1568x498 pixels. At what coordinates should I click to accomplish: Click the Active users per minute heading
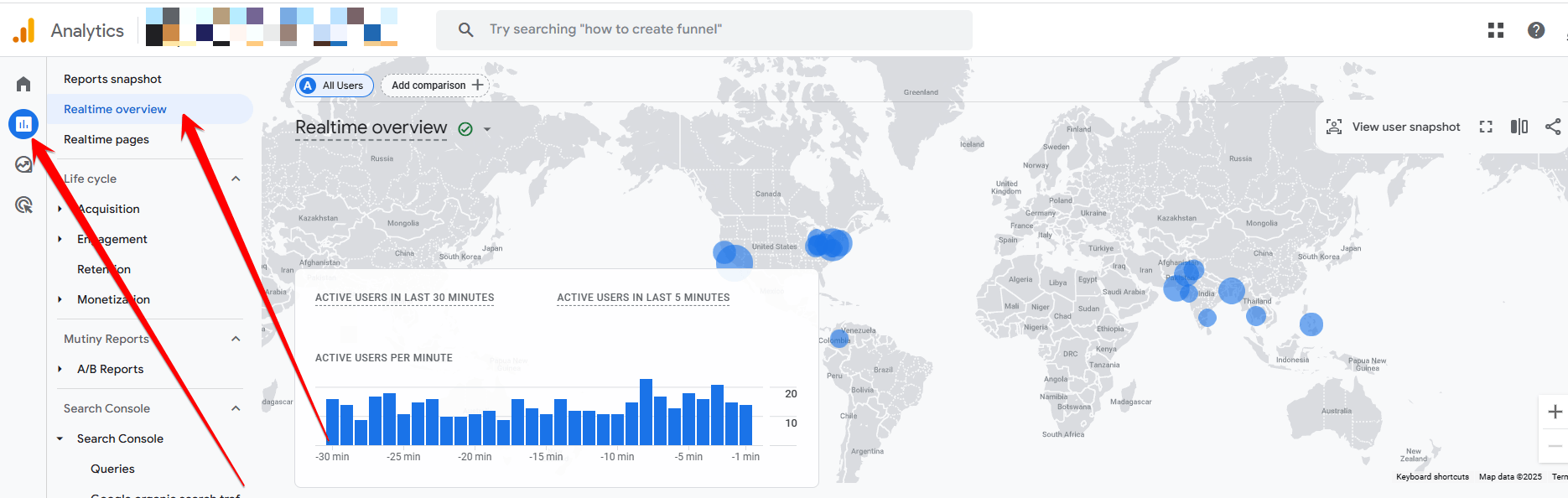point(384,358)
